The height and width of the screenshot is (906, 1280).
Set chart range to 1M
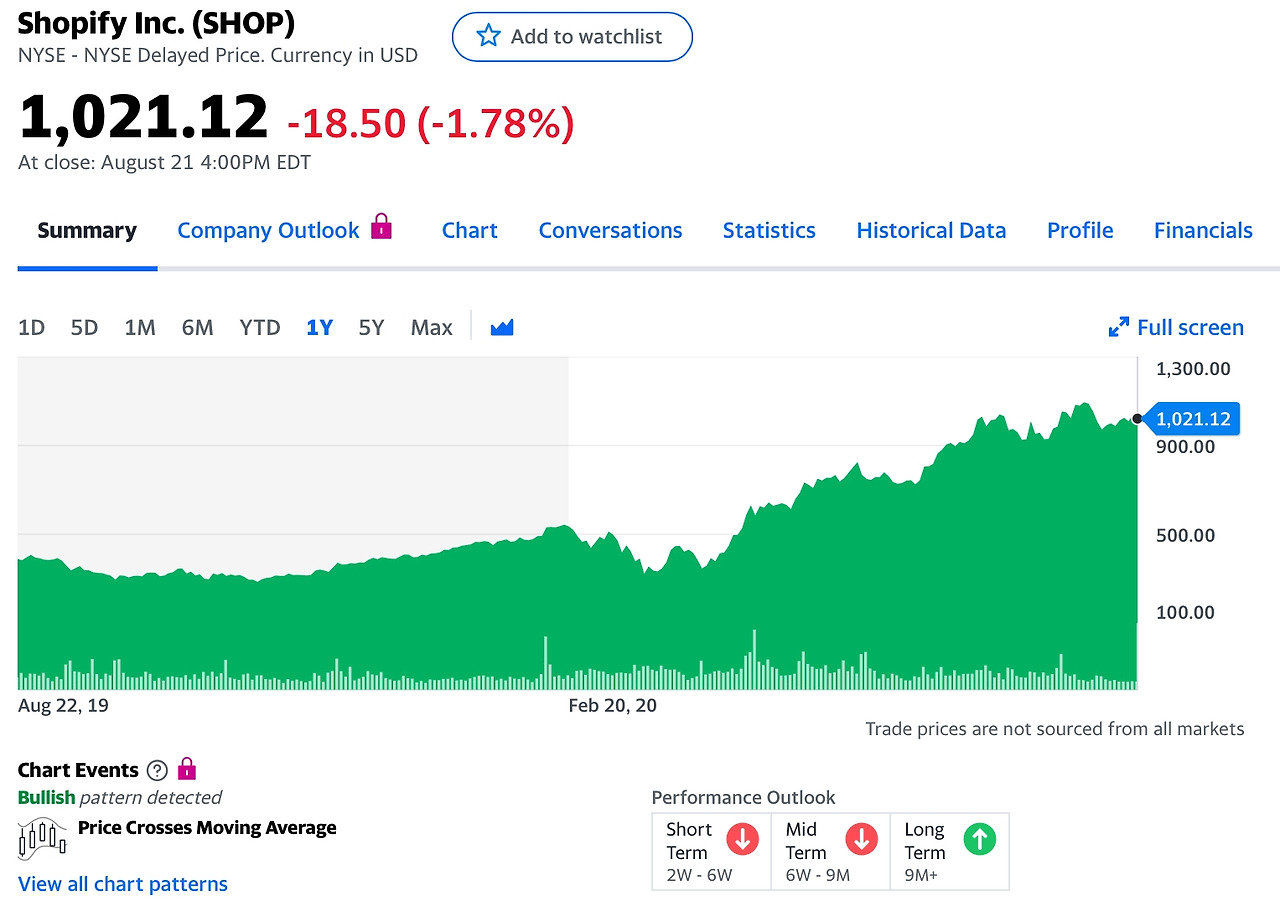pyautogui.click(x=140, y=327)
